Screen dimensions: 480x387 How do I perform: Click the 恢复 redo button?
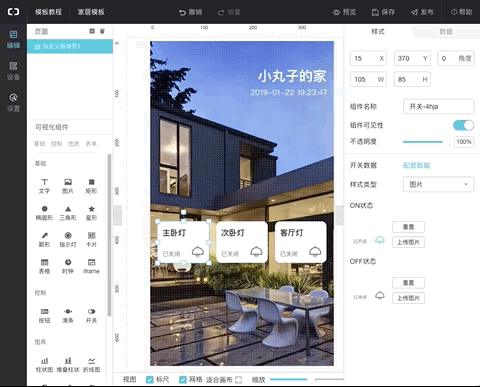pos(229,12)
